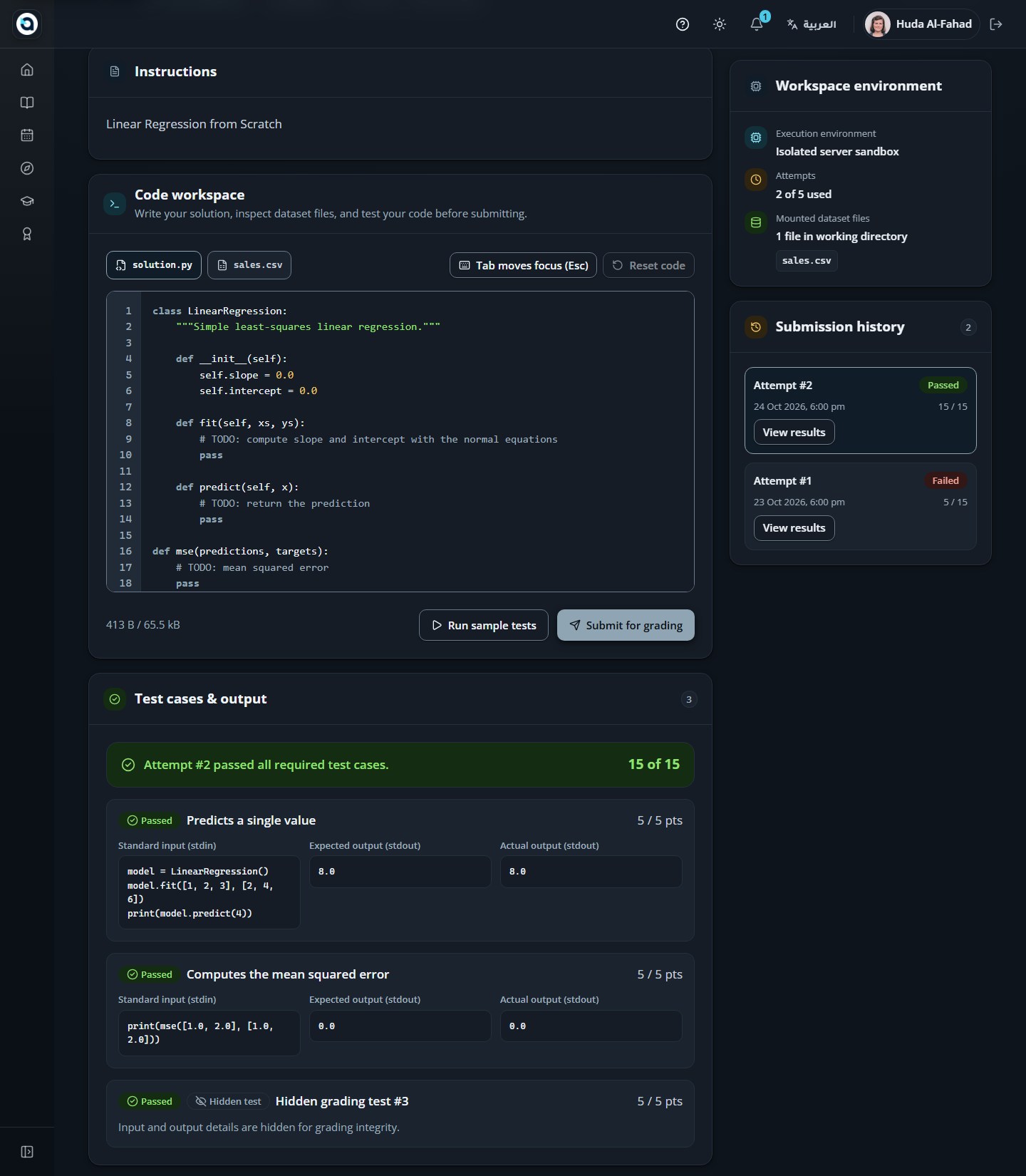Click the sales.csv mounted file chip
This screenshot has width=1026, height=1176.
(x=807, y=261)
